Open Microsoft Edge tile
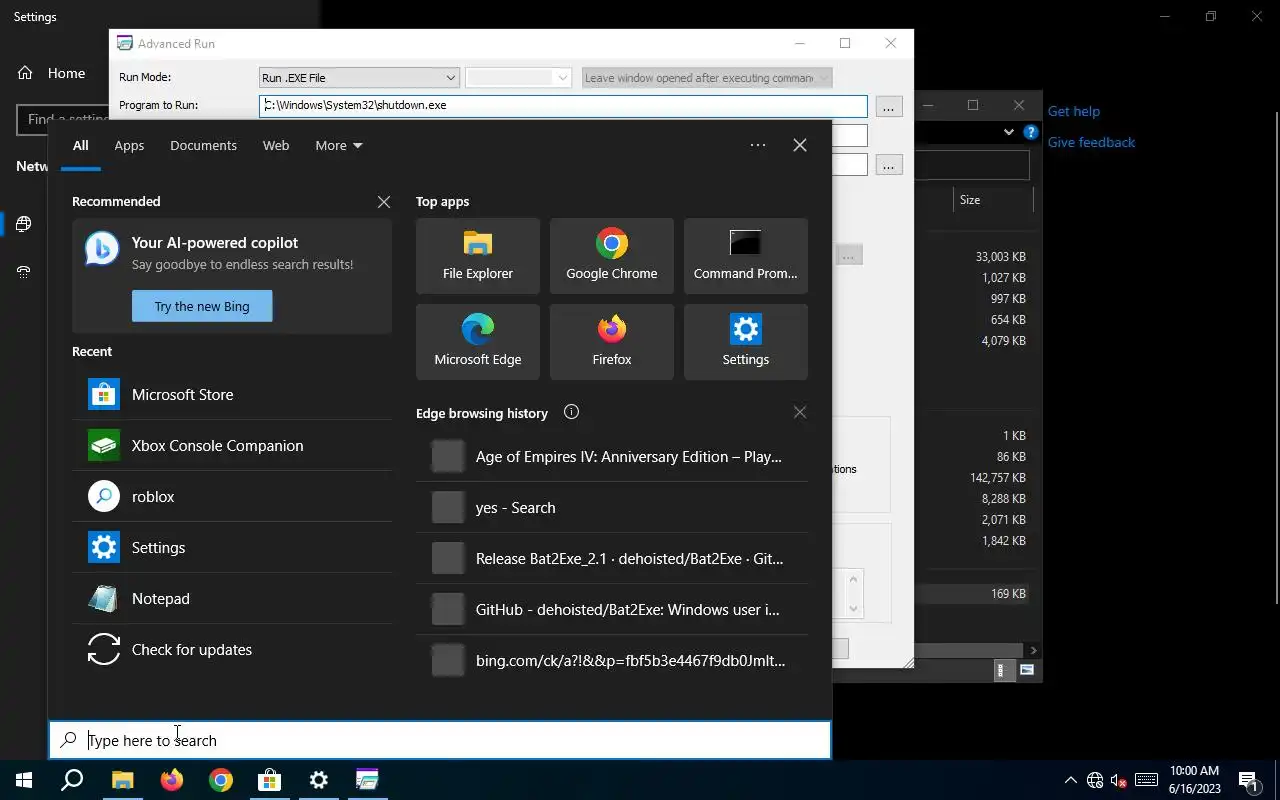 [x=478, y=342]
